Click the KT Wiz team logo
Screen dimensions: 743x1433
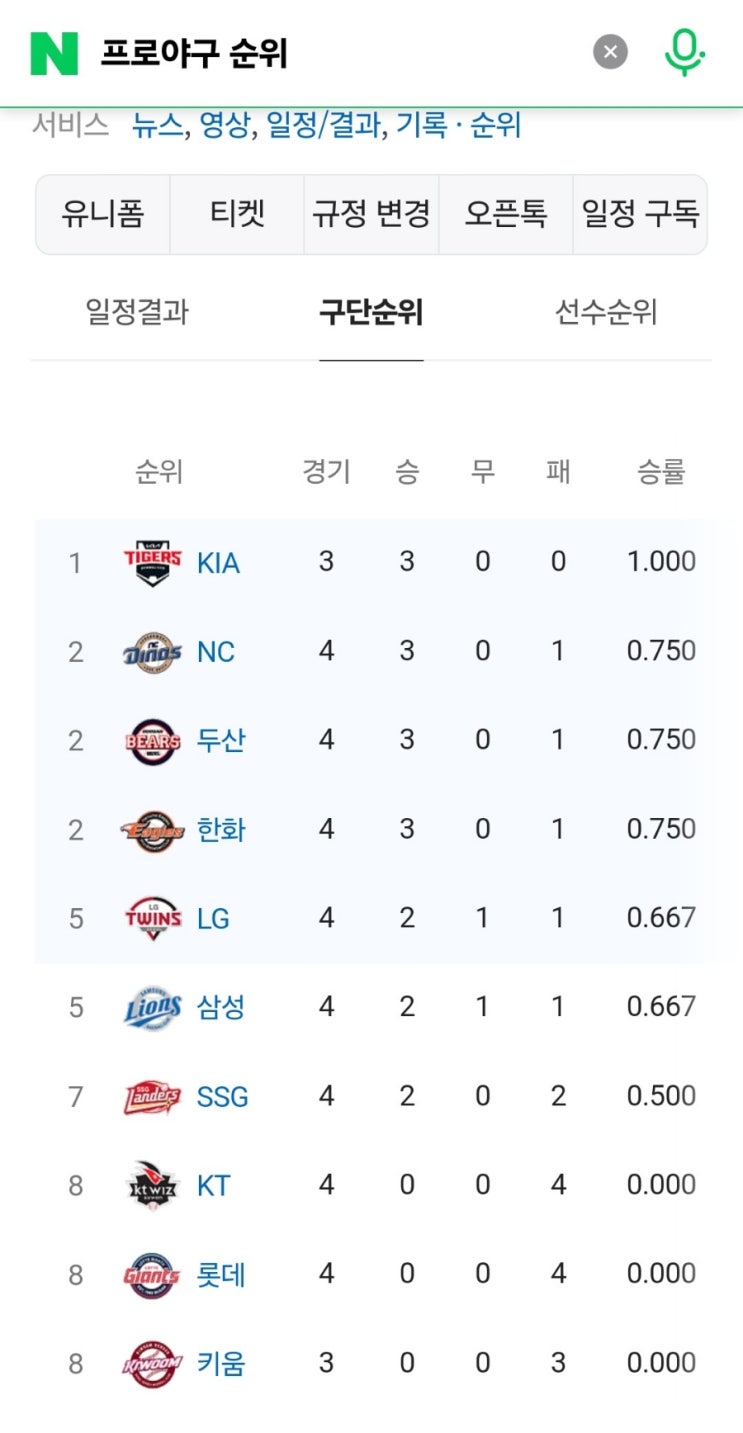click(x=152, y=1186)
